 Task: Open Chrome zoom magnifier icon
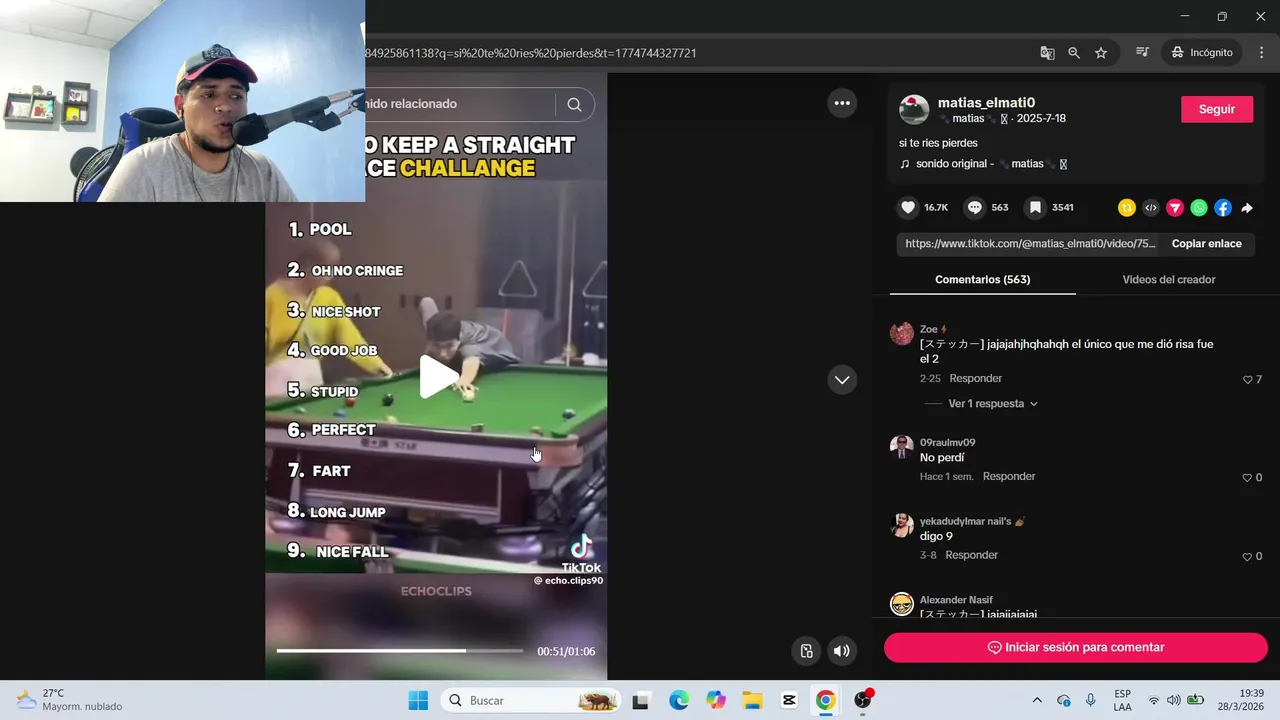coord(1074,53)
